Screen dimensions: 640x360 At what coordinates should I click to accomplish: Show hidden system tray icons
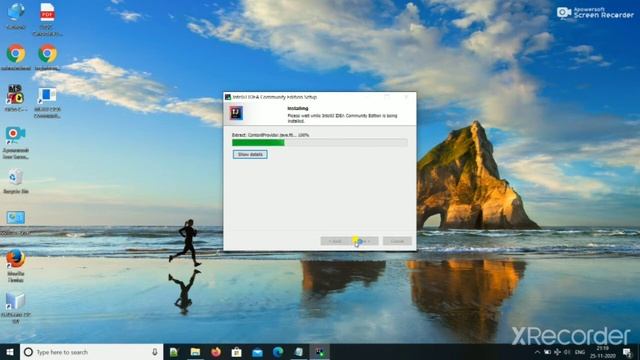[537, 352]
